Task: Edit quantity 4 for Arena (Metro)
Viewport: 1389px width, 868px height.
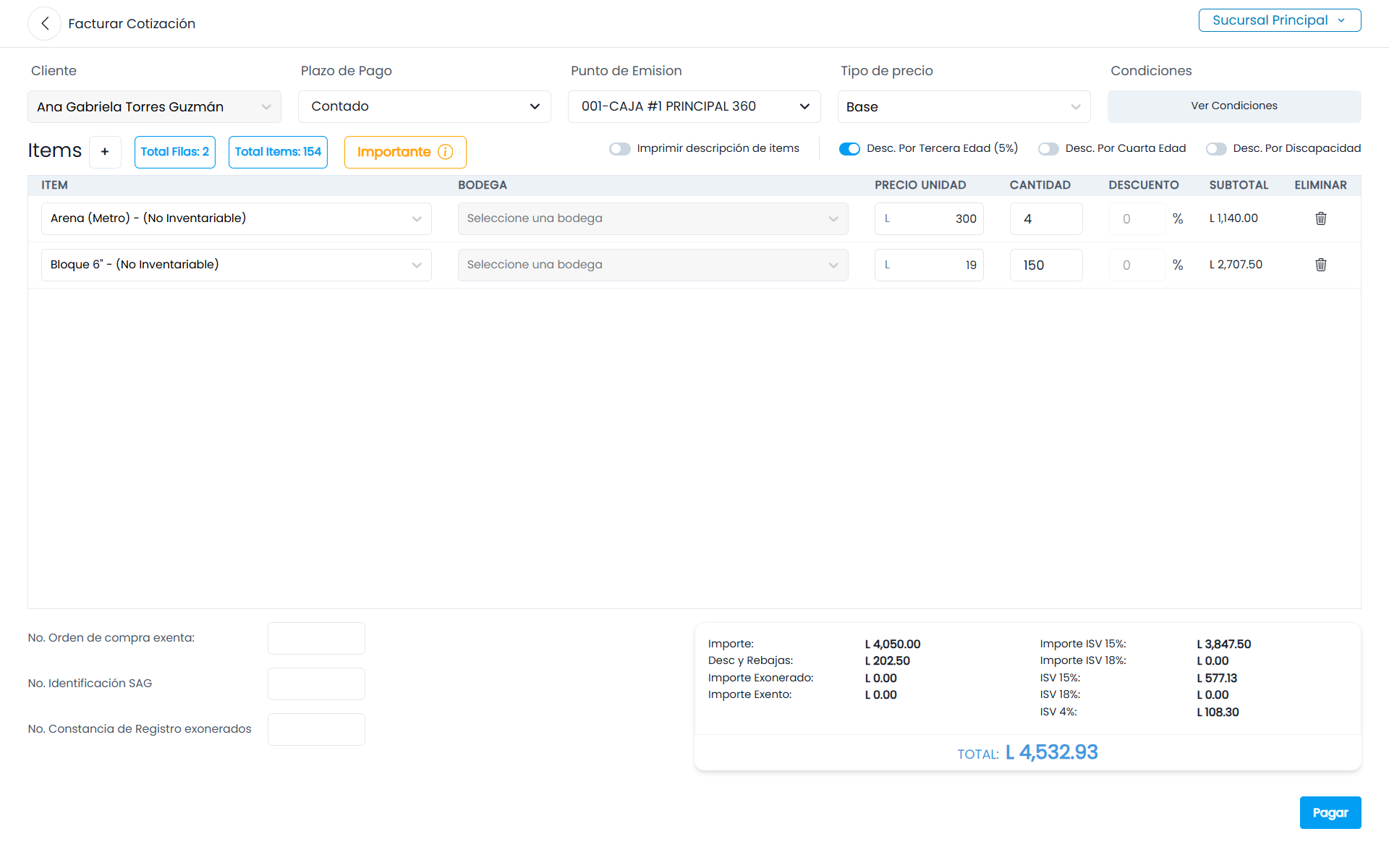Action: (x=1046, y=218)
